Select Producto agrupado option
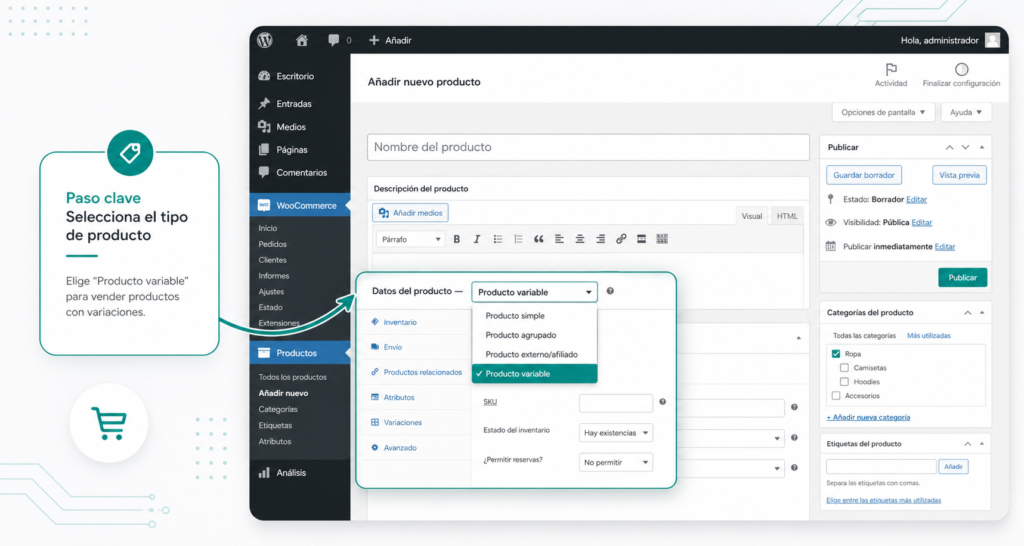 pos(534,335)
